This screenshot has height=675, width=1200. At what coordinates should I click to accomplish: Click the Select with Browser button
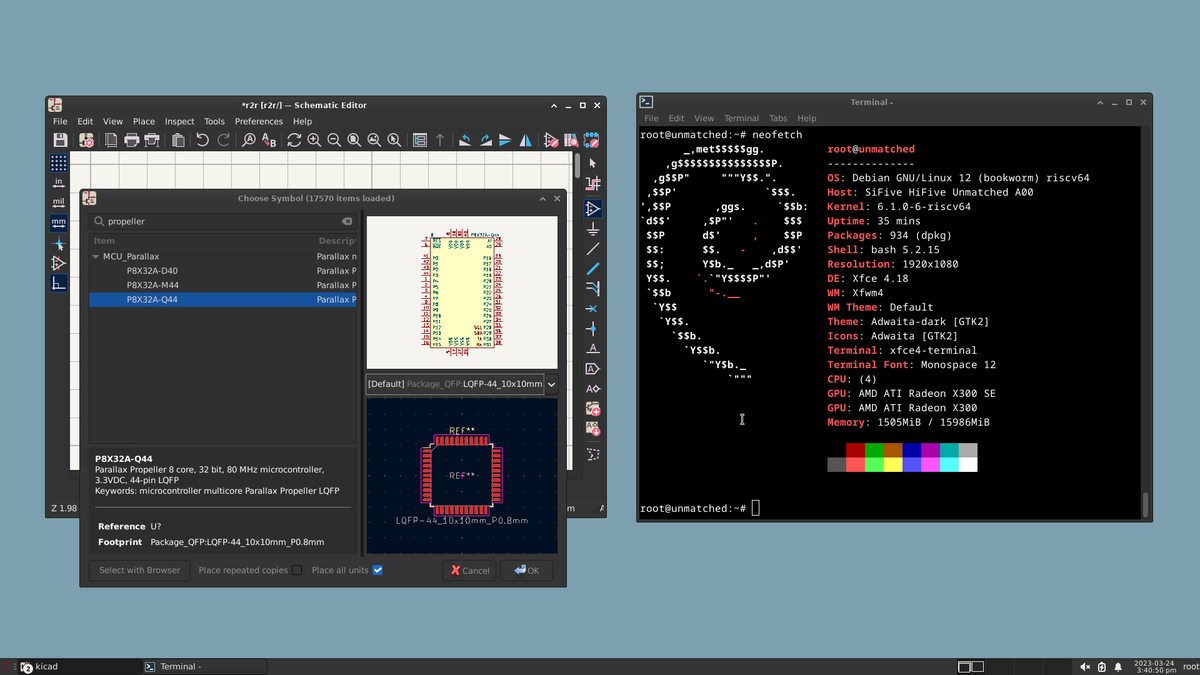(139, 570)
